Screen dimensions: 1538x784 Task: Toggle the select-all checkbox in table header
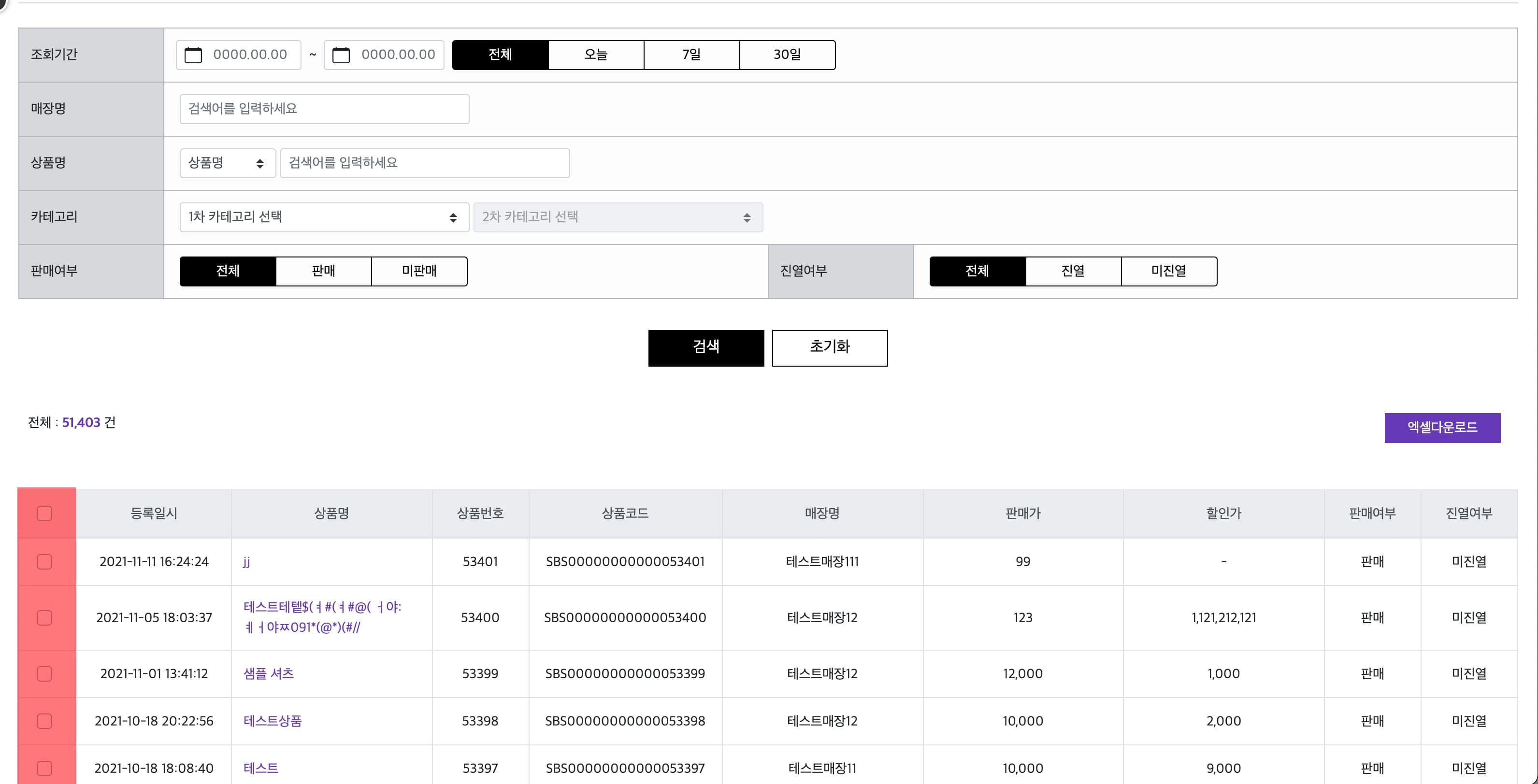(x=45, y=513)
